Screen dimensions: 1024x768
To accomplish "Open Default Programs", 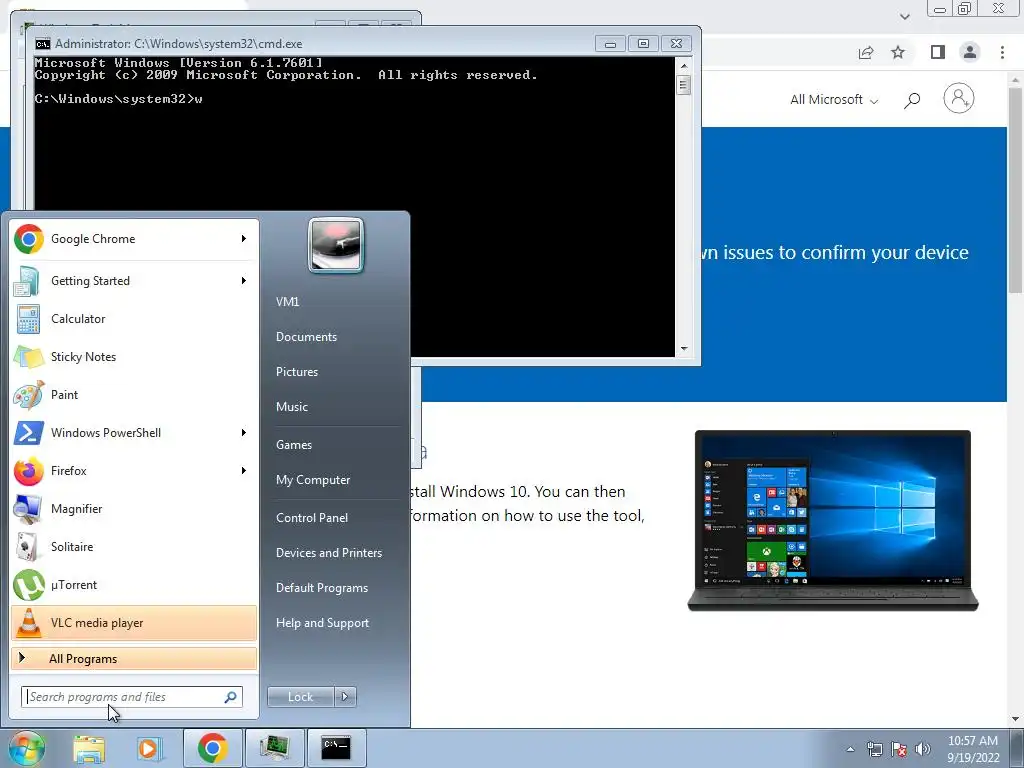I will 322,588.
